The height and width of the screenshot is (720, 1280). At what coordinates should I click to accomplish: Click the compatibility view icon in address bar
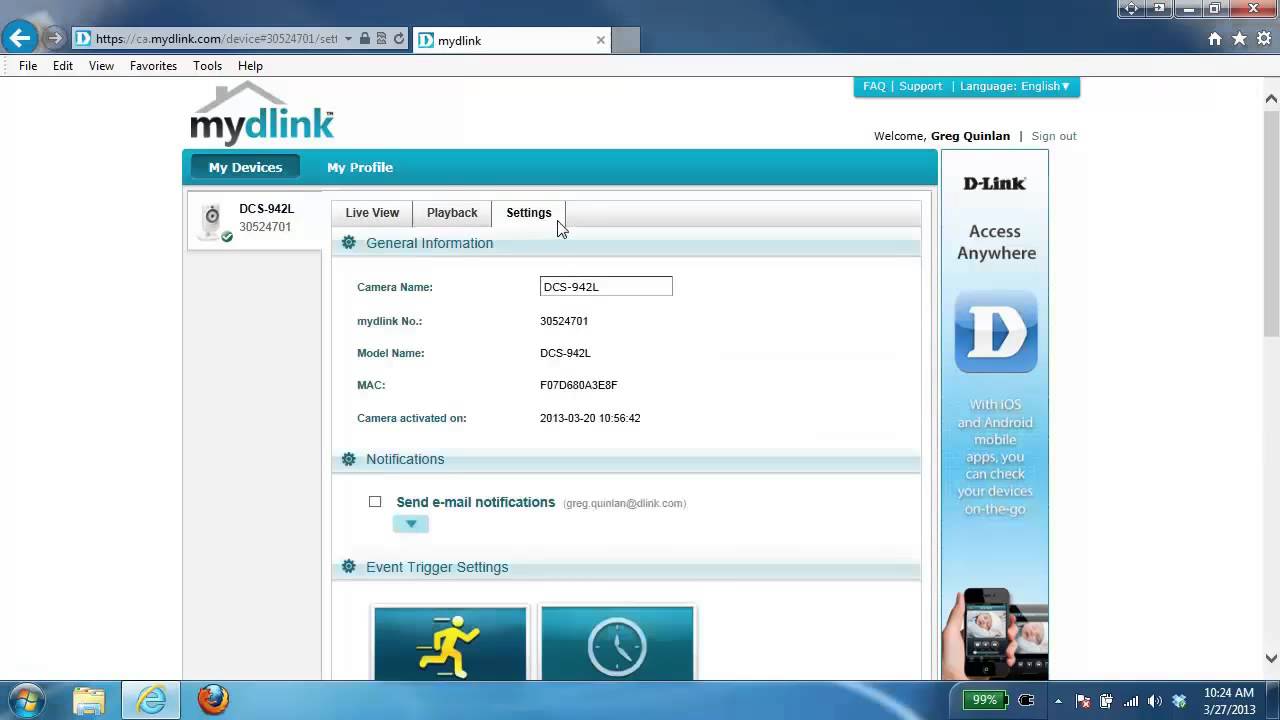(382, 39)
